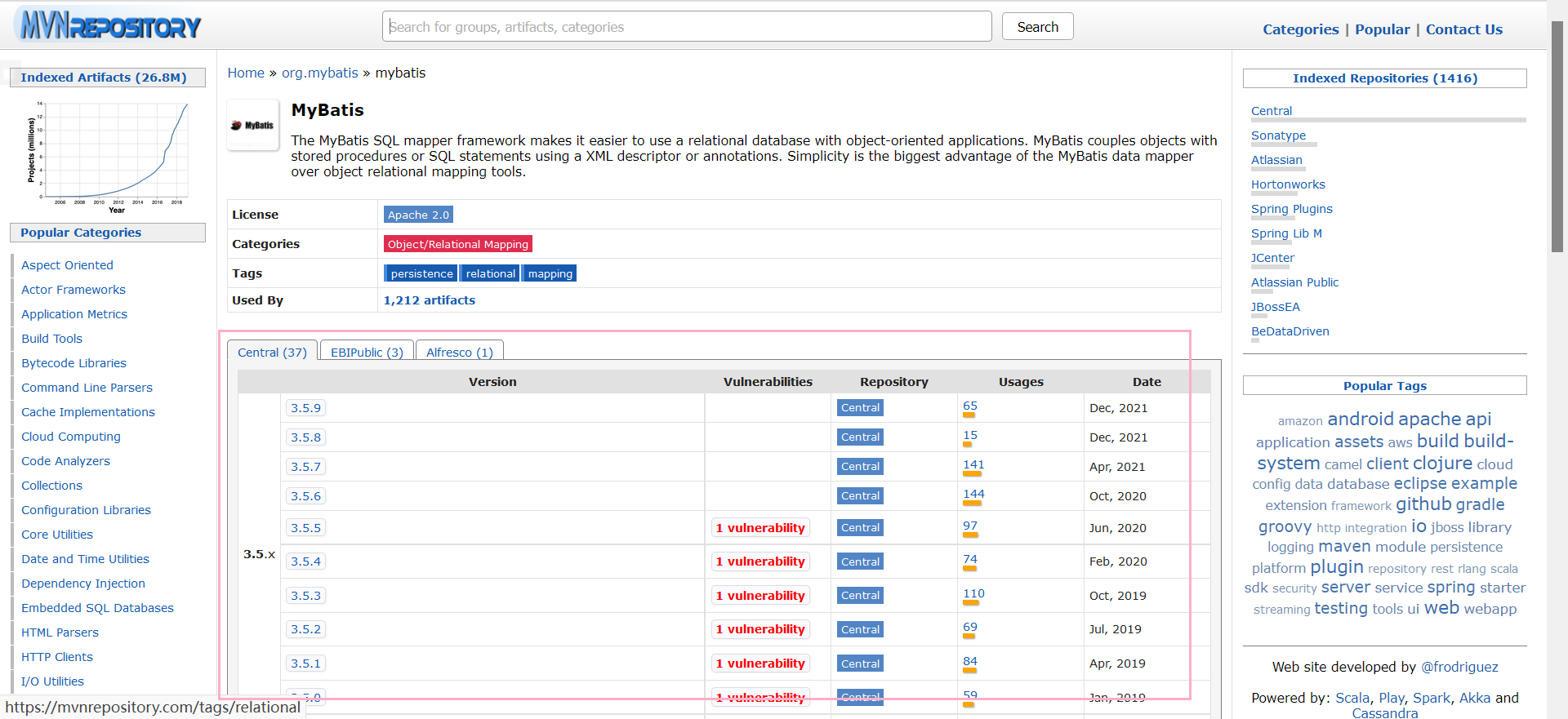1568x719 pixels.
Task: Open the Central repository link
Action: (x=1272, y=111)
